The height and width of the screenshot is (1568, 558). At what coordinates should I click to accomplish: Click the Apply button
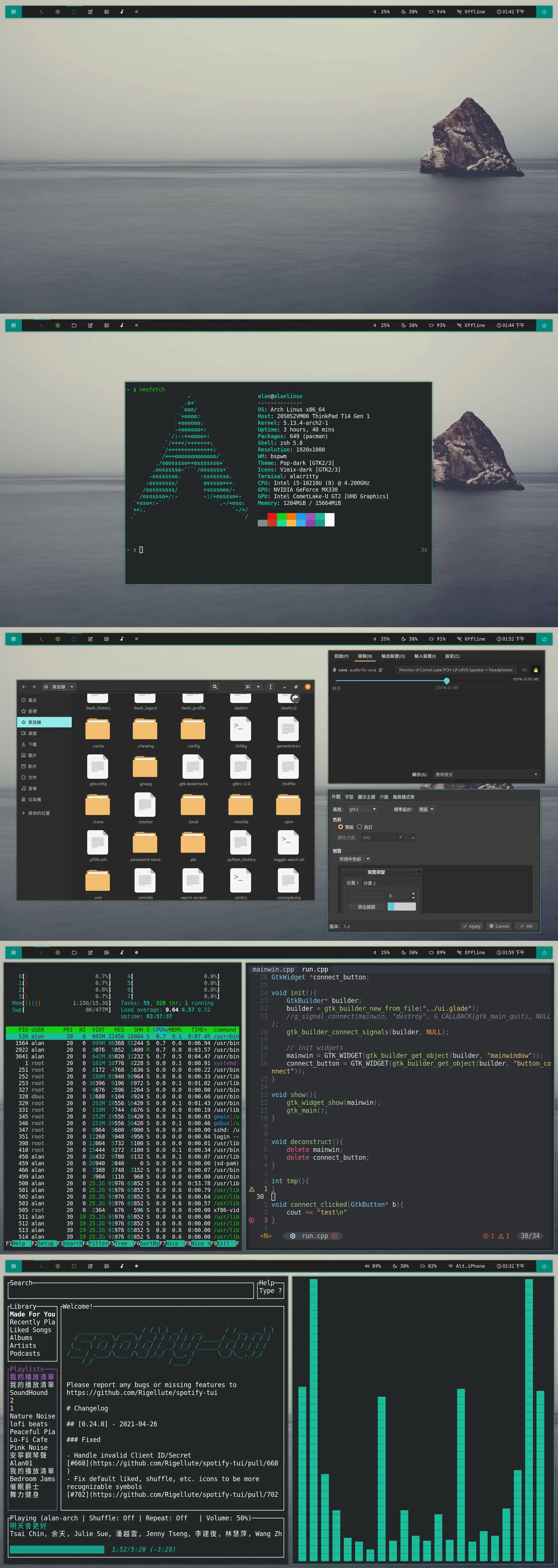coord(471,927)
